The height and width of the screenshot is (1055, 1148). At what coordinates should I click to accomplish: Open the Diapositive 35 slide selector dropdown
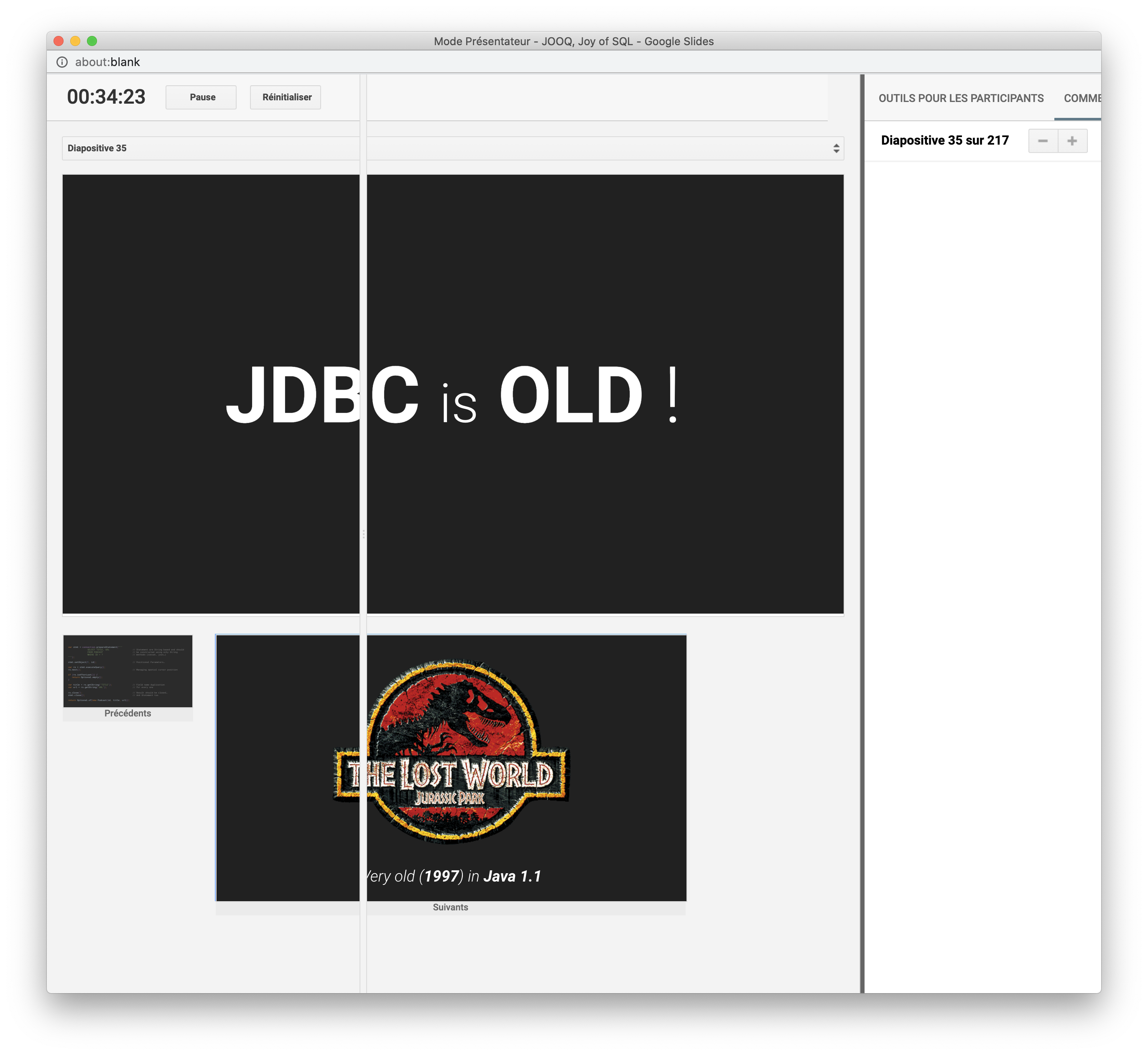(x=453, y=148)
